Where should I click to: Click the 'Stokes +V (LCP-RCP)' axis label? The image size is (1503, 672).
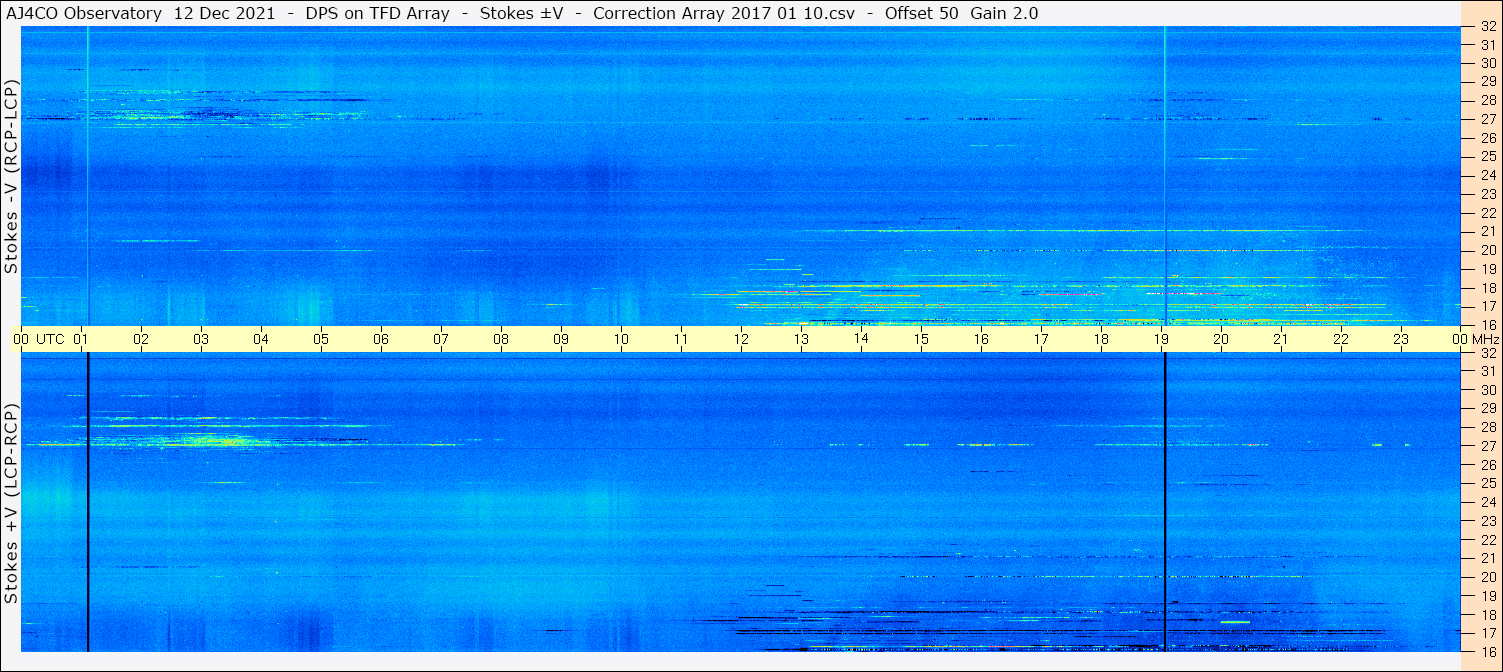pos(11,505)
